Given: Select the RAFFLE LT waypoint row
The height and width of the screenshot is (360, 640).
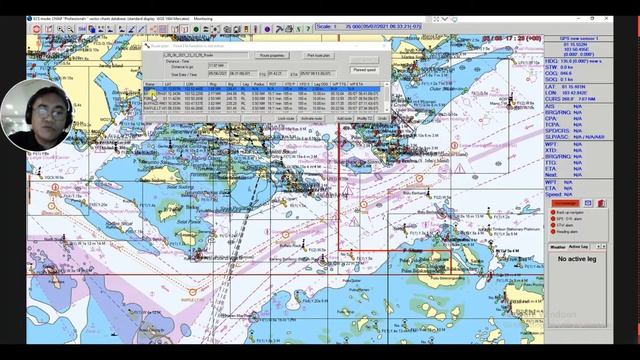Looking at the screenshot, I should pos(262,109).
